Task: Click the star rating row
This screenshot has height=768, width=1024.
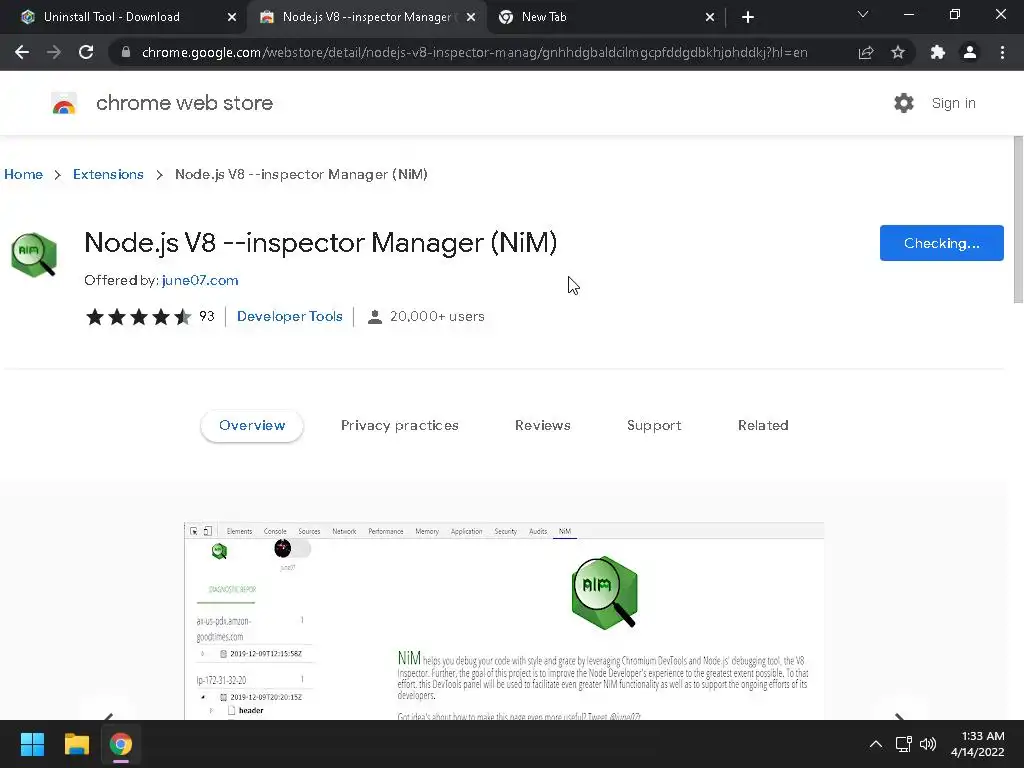Action: click(138, 317)
